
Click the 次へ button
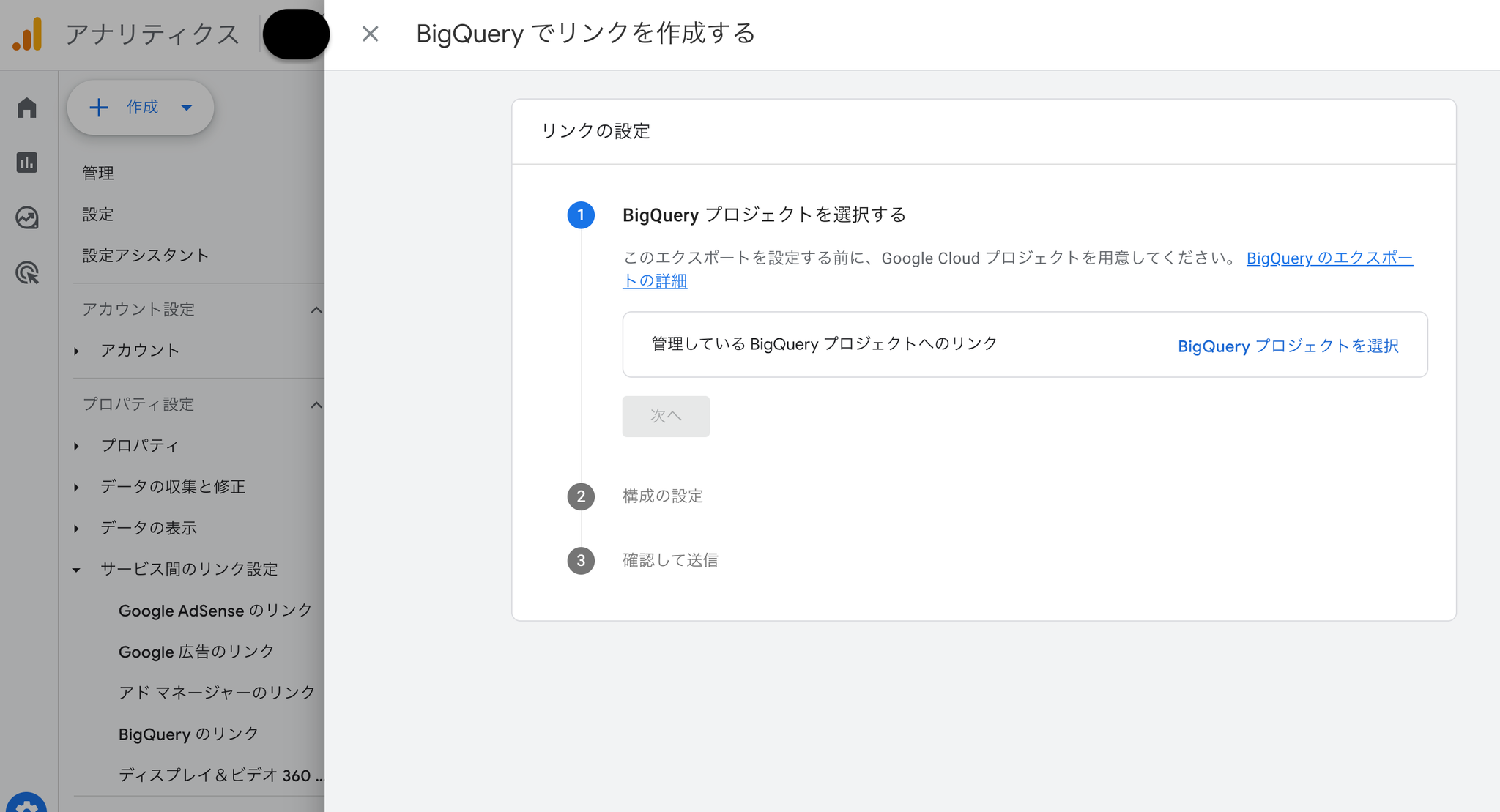(666, 416)
